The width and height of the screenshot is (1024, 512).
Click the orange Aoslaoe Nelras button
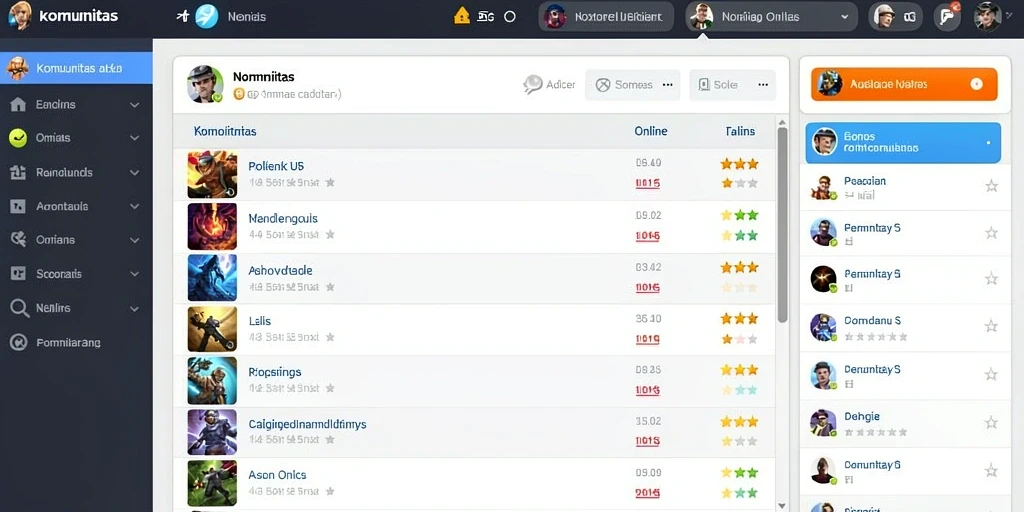[x=904, y=84]
